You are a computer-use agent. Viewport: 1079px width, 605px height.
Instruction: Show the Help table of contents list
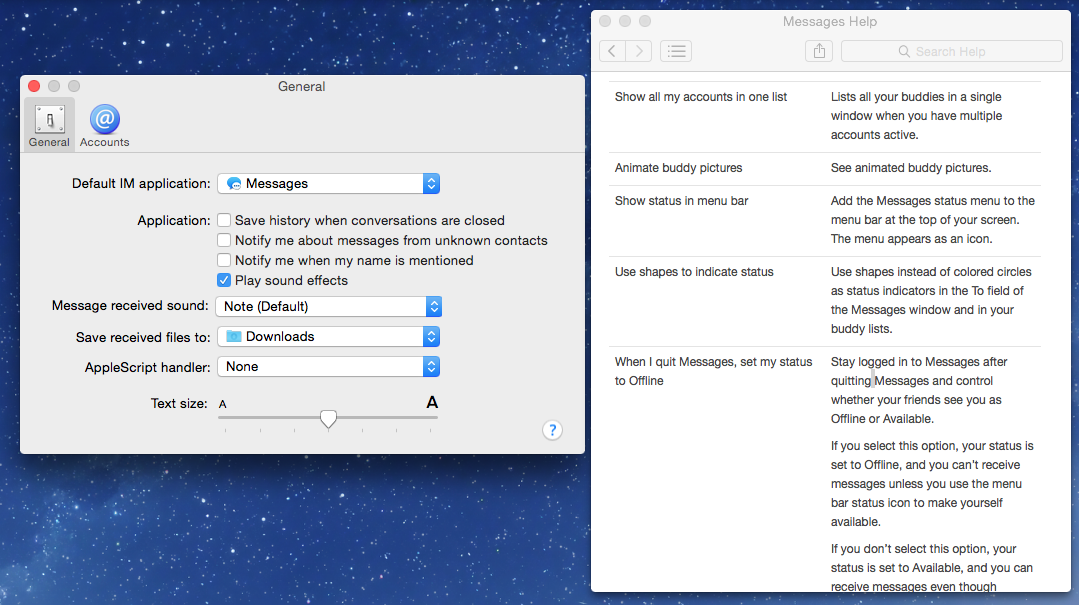(x=676, y=51)
